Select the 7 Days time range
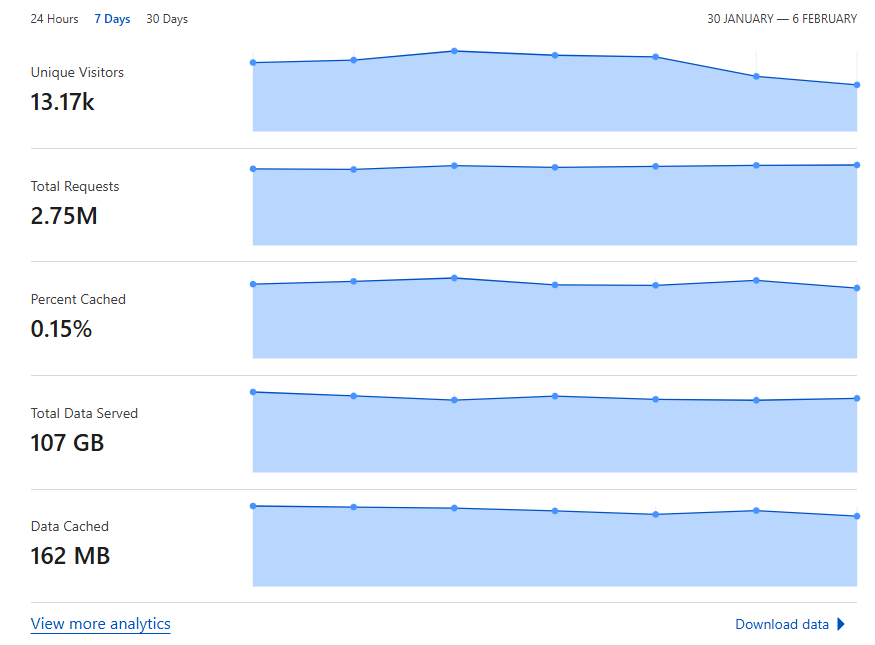The image size is (875, 645). click(x=112, y=19)
